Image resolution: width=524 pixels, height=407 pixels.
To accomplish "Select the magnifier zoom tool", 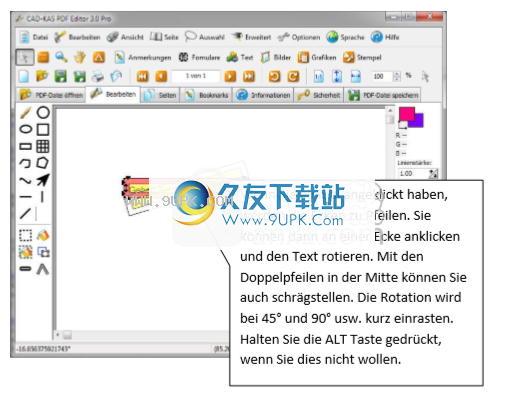I will coord(61,57).
